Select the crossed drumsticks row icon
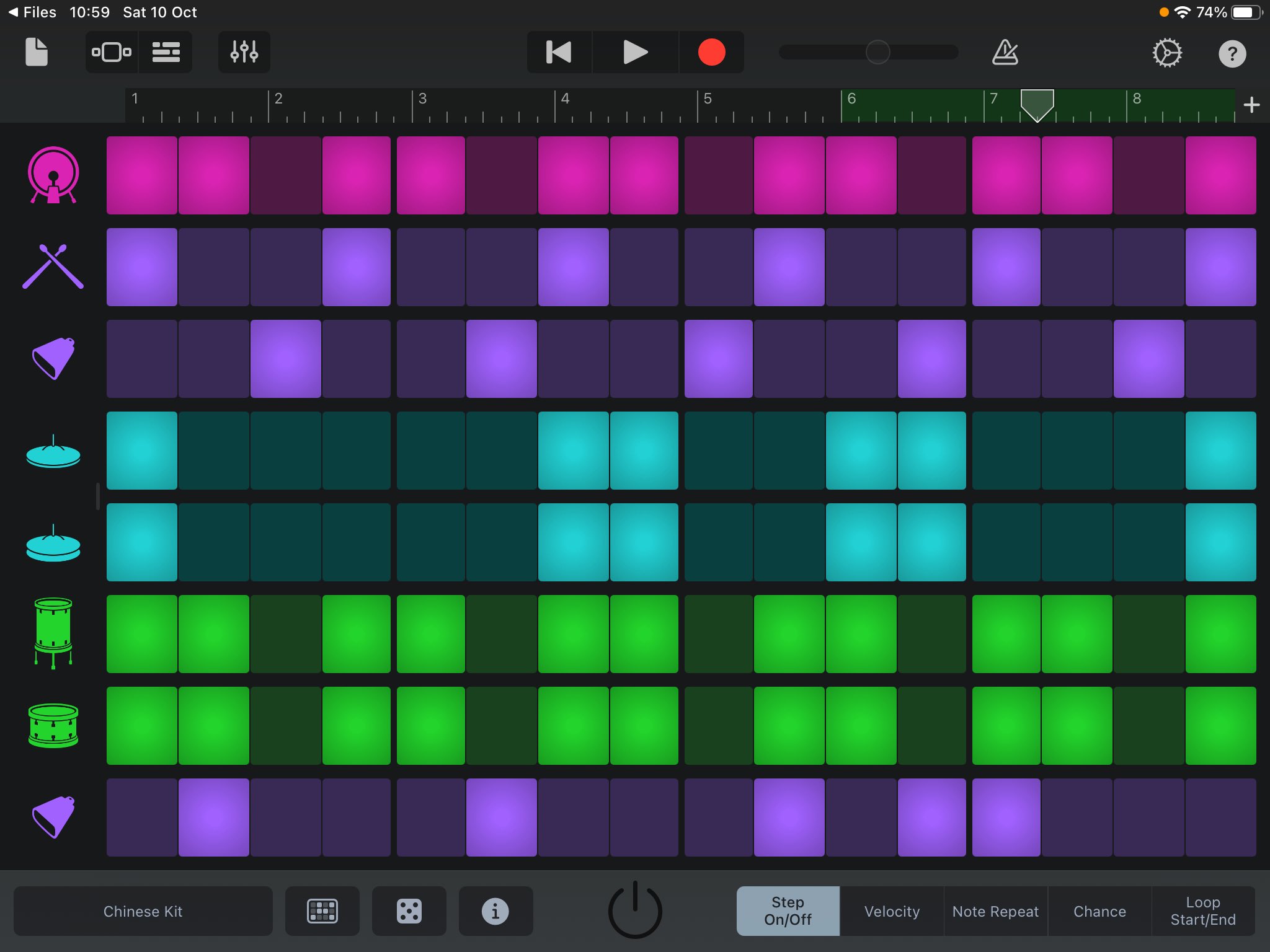Screen dimensions: 1270x952 click(x=53, y=267)
